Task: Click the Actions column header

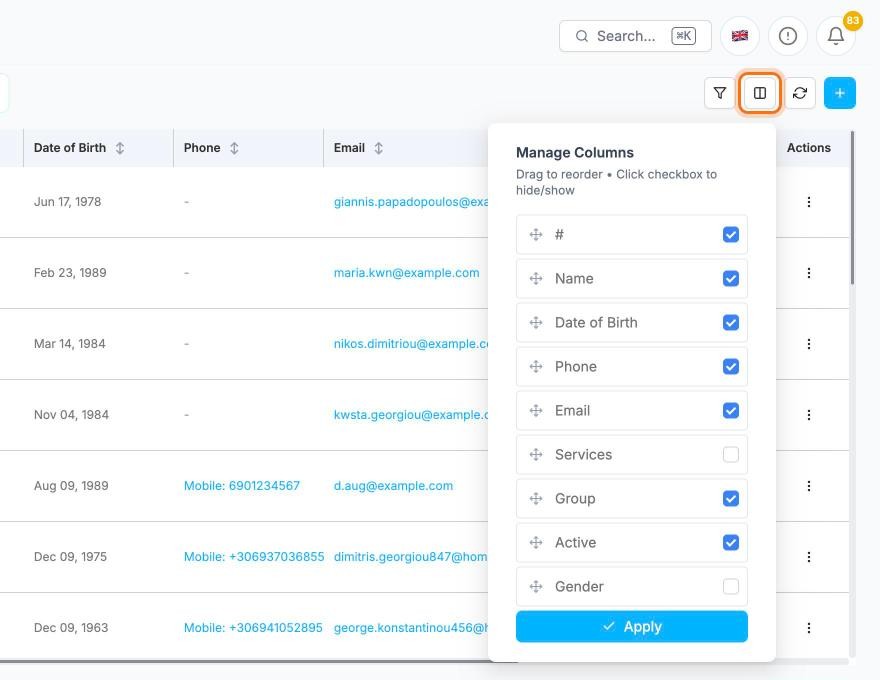Action: click(x=808, y=148)
